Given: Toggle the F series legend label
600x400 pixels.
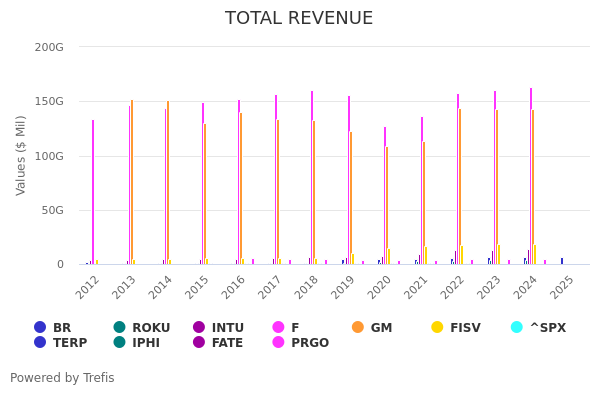Looking at the screenshot, I should [x=295, y=328].
